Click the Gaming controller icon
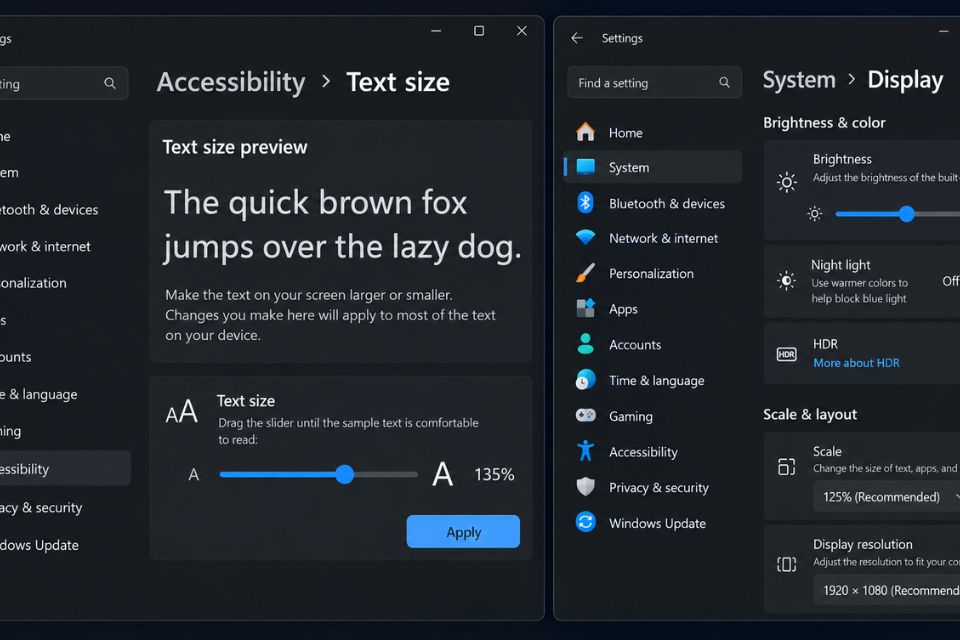960x640 pixels. pos(585,415)
